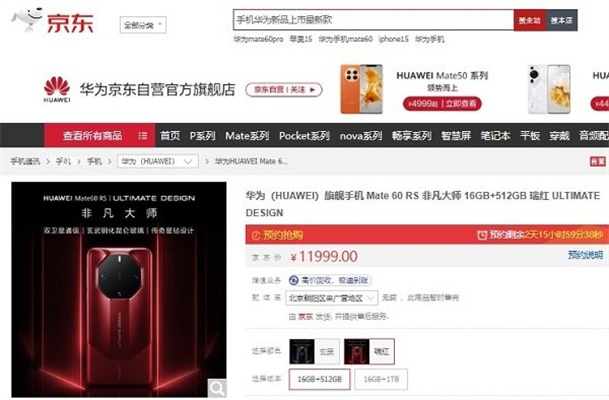Click the list icon beside 查看所有商品
Image resolution: width=609 pixels, height=400 pixels.
(x=143, y=136)
